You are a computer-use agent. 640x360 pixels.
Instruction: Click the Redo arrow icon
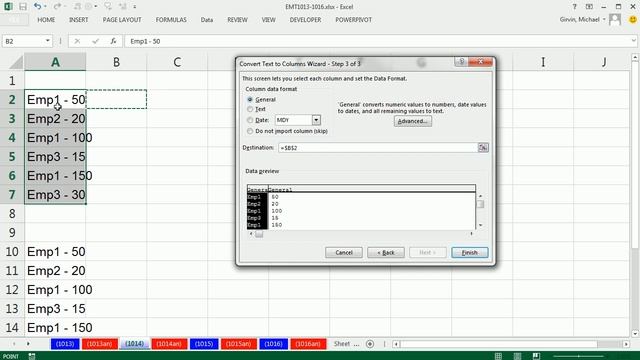57,7
